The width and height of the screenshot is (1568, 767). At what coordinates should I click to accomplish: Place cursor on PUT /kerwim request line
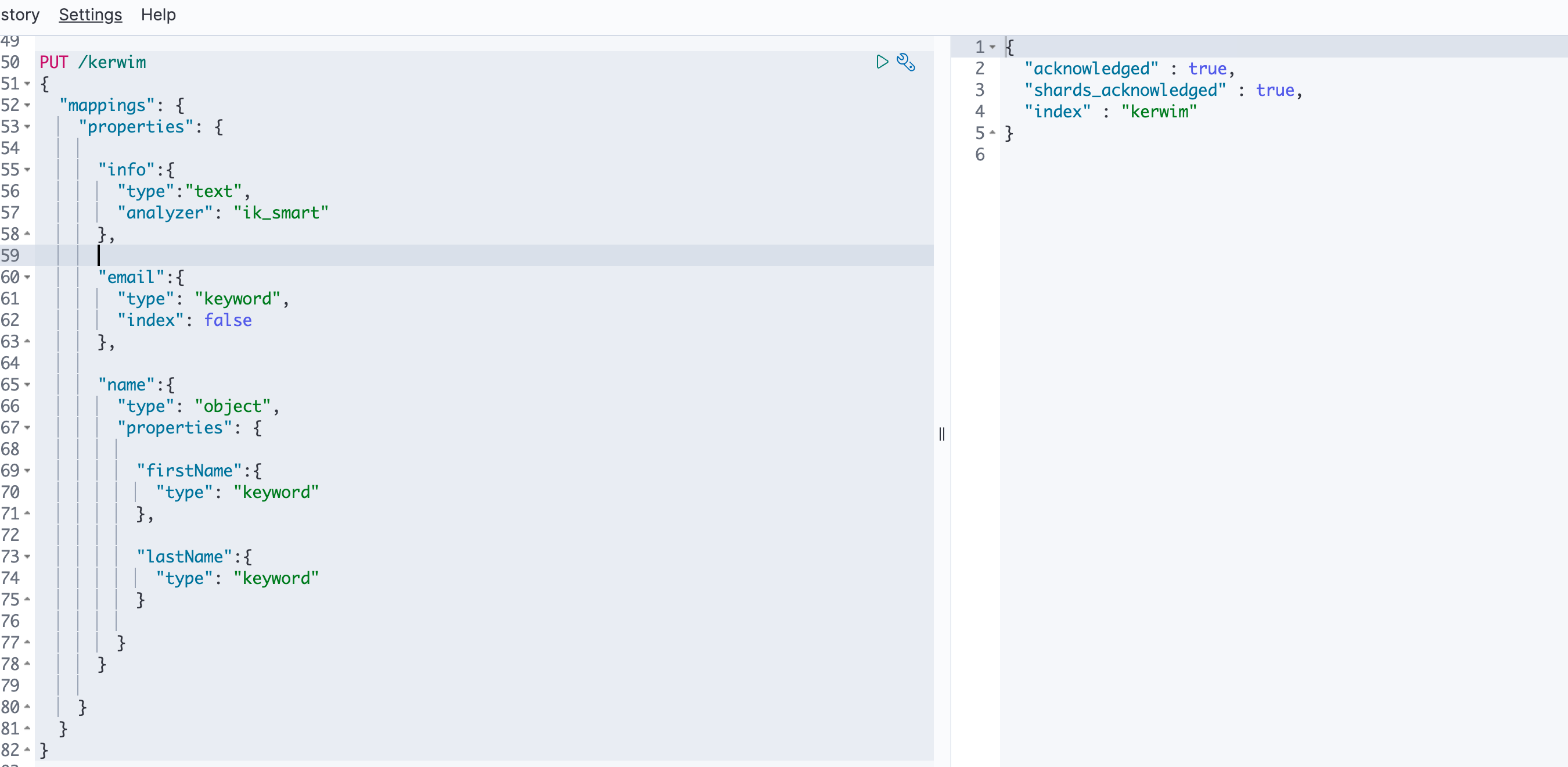pyautogui.click(x=92, y=62)
